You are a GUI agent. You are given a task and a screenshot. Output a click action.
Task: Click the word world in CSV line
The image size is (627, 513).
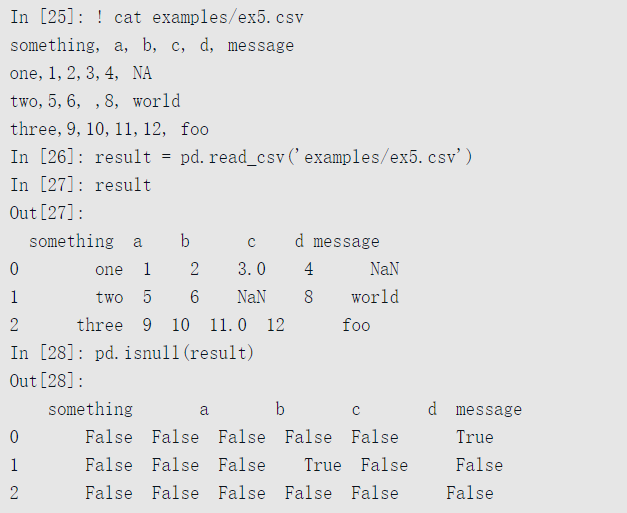tap(156, 101)
